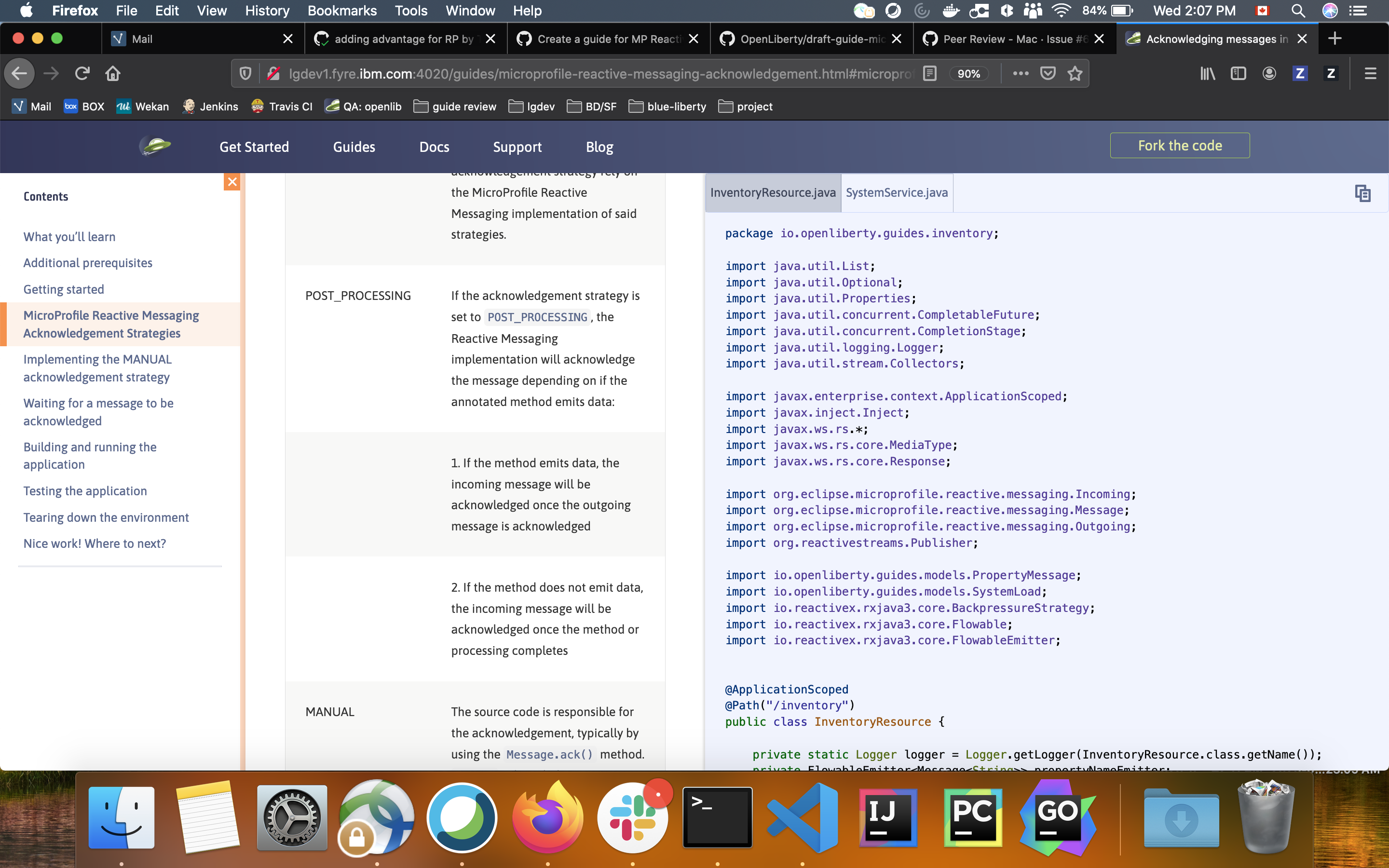
Task: Go to Testing the application section
Action: click(85, 491)
